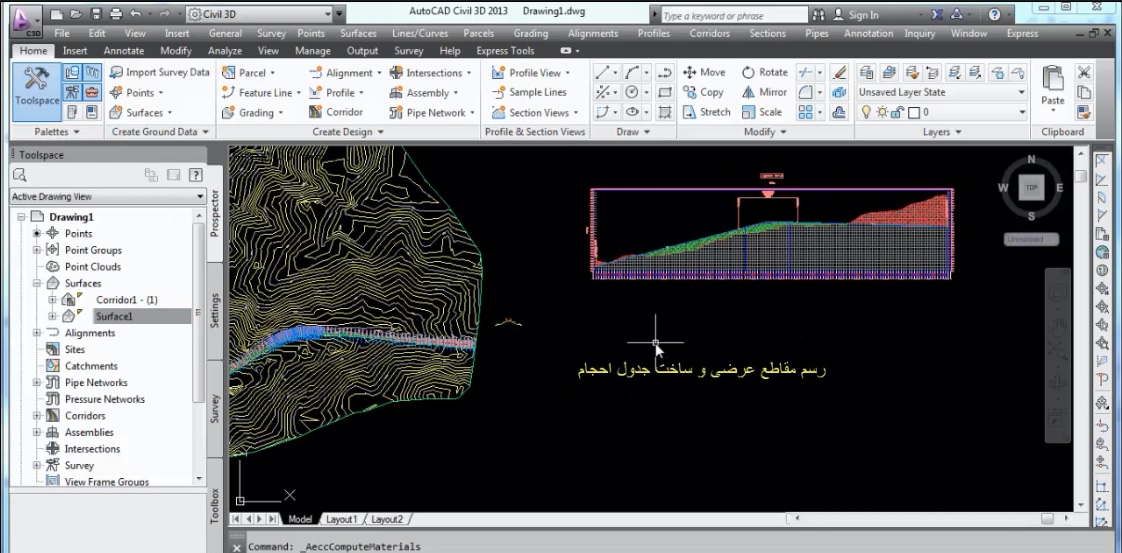Select the Rotate tool
Screen dimensions: 1122x553
point(764,72)
